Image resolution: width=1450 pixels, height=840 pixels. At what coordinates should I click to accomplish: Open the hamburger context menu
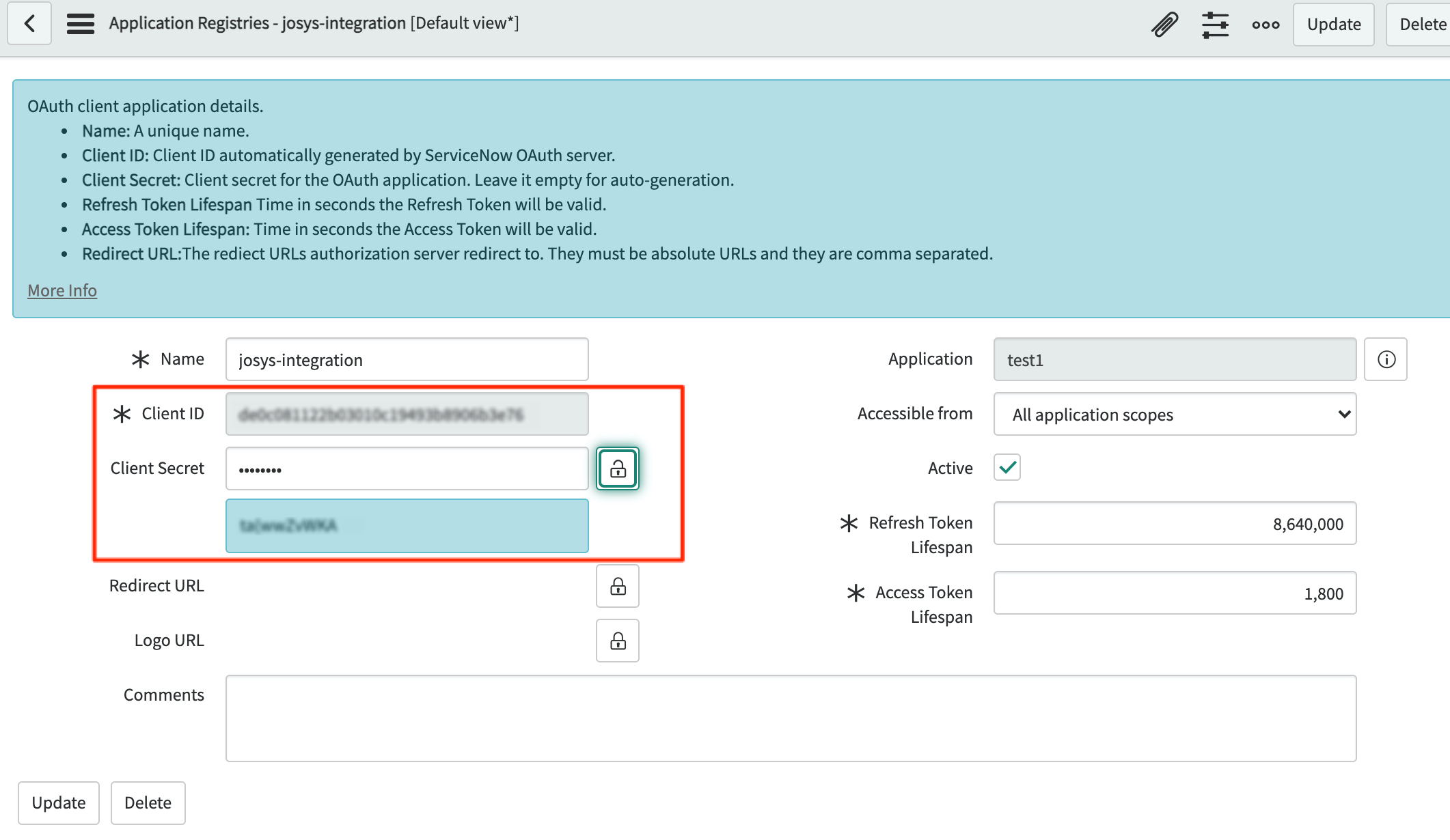[x=80, y=24]
